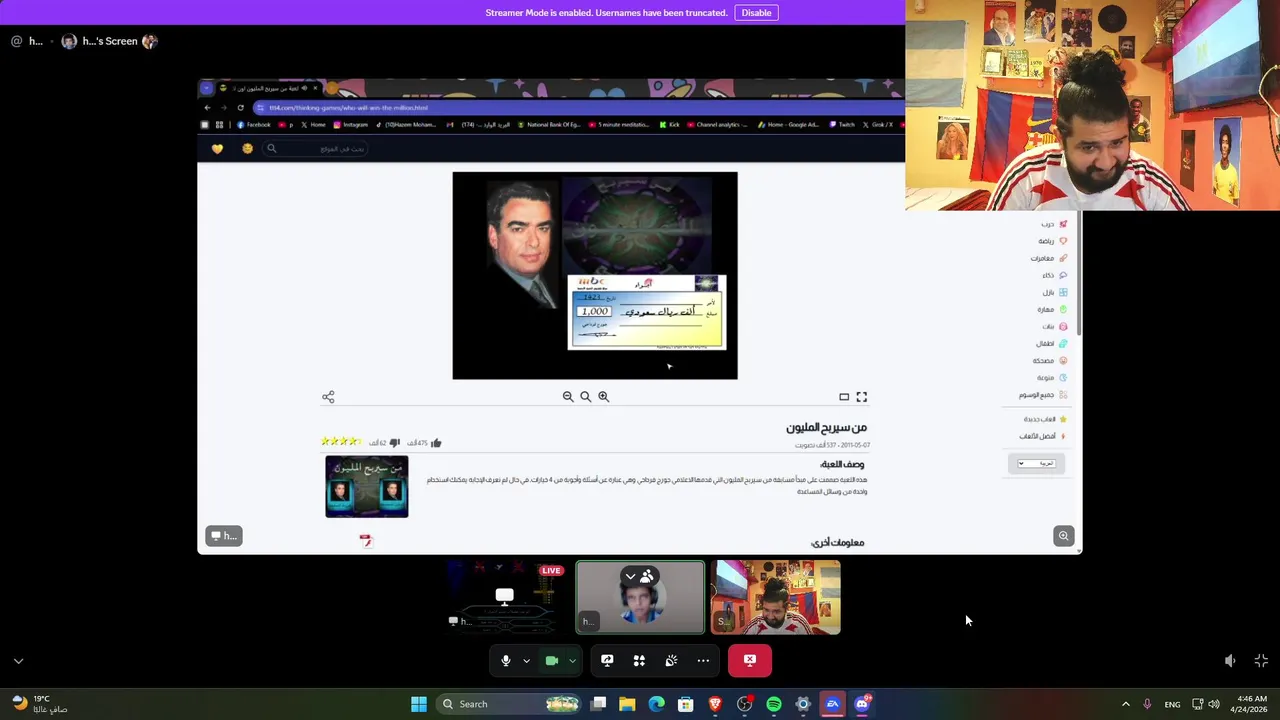
Task: Toggle theater mode rectangle icon
Action: (844, 397)
